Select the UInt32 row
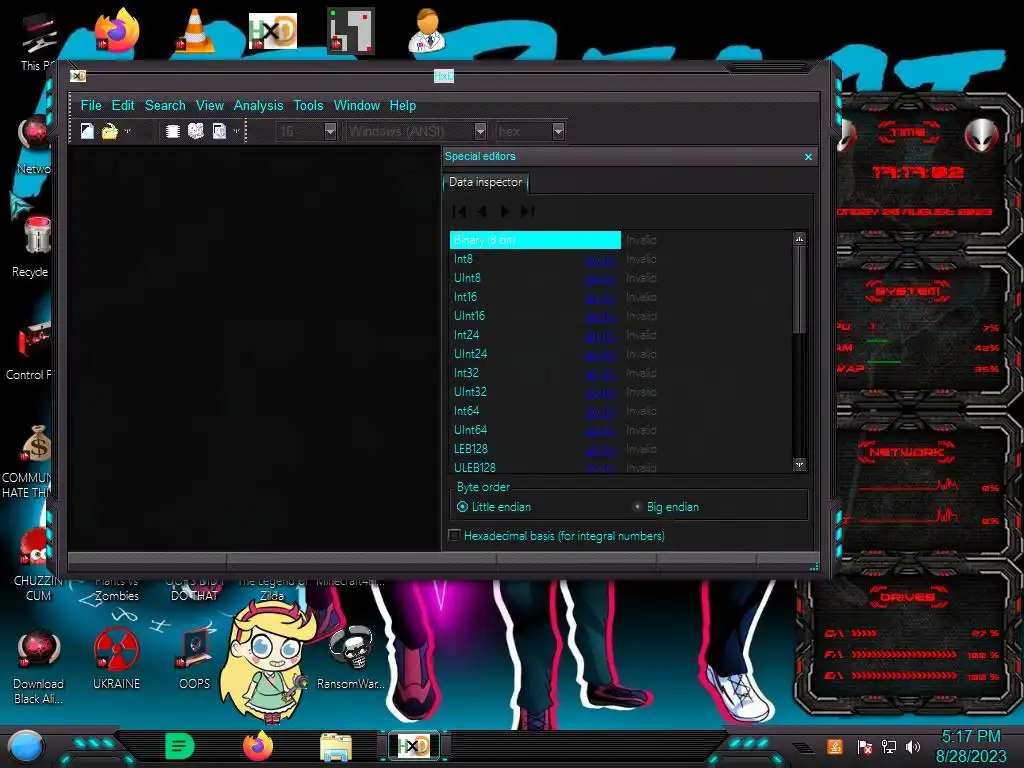 pos(620,392)
